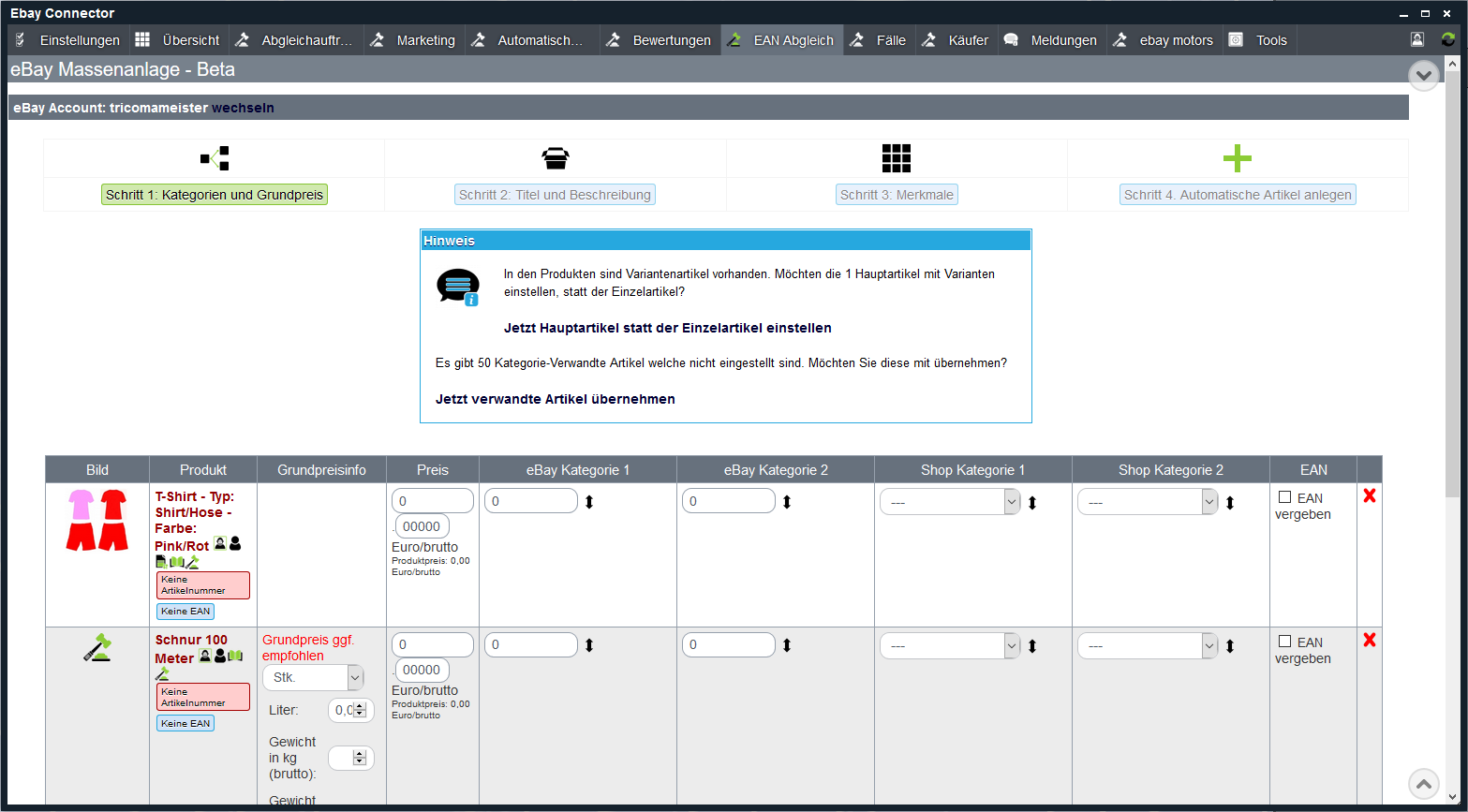Click the category tree icon above Schritt 1

(x=214, y=158)
